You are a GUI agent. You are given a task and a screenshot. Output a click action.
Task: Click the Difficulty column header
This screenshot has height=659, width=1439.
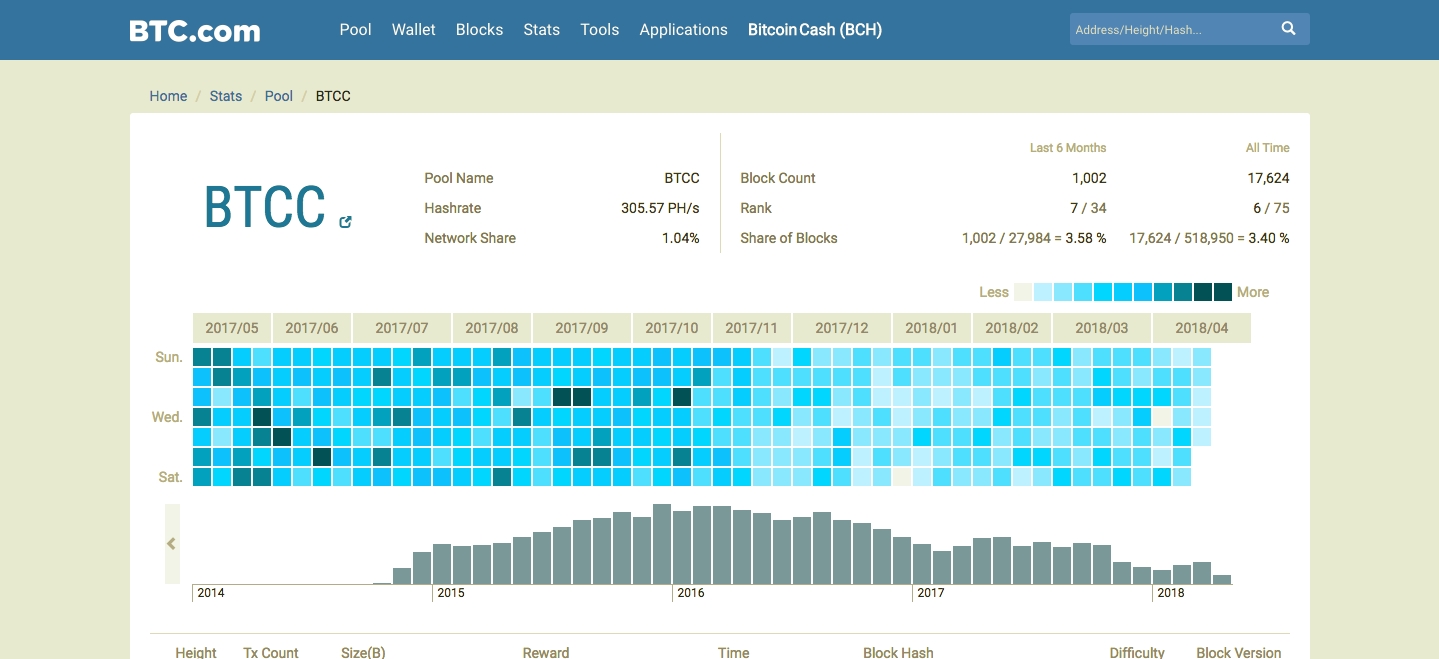pos(1137,652)
